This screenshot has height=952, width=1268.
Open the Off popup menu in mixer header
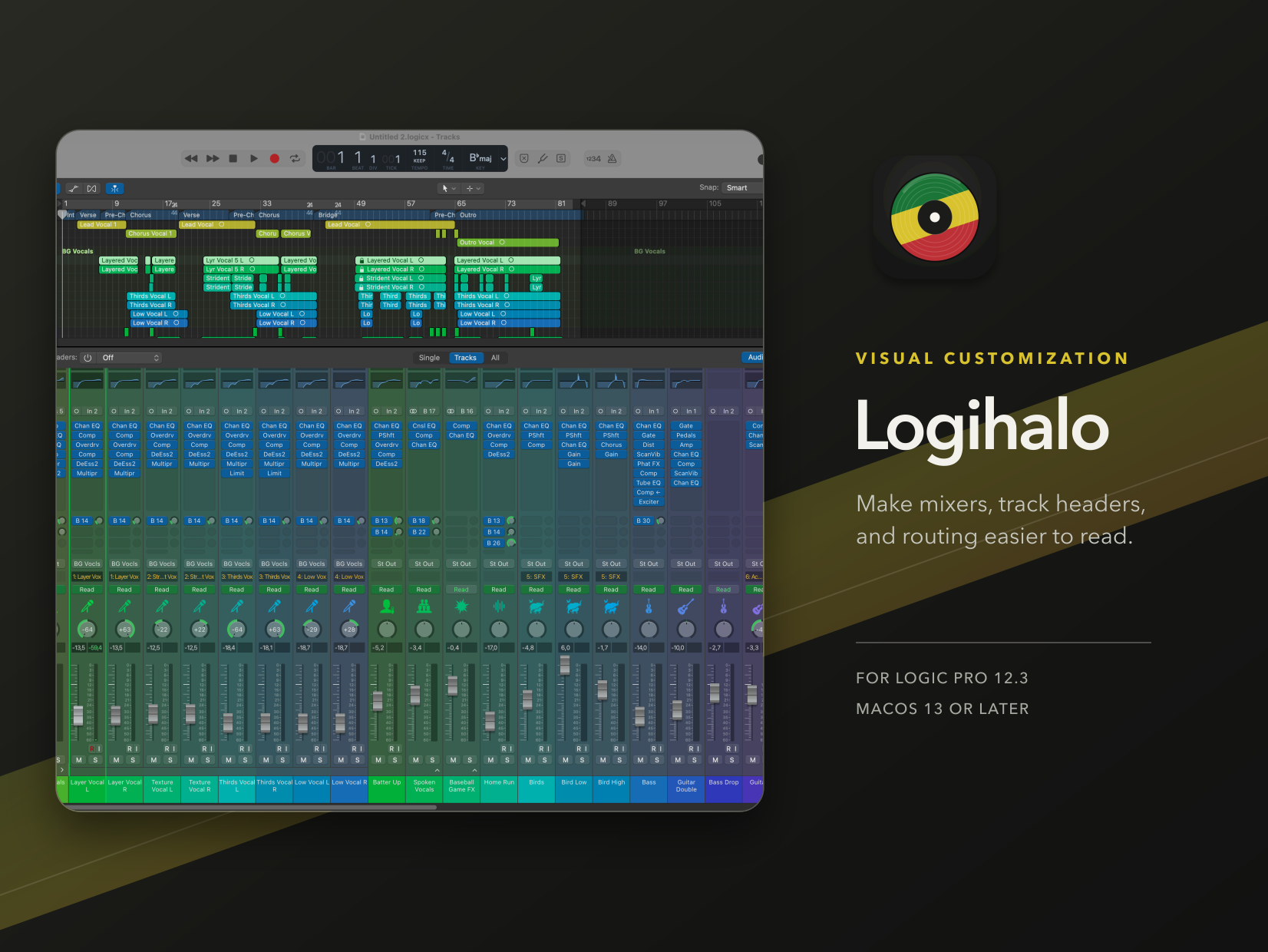130,358
